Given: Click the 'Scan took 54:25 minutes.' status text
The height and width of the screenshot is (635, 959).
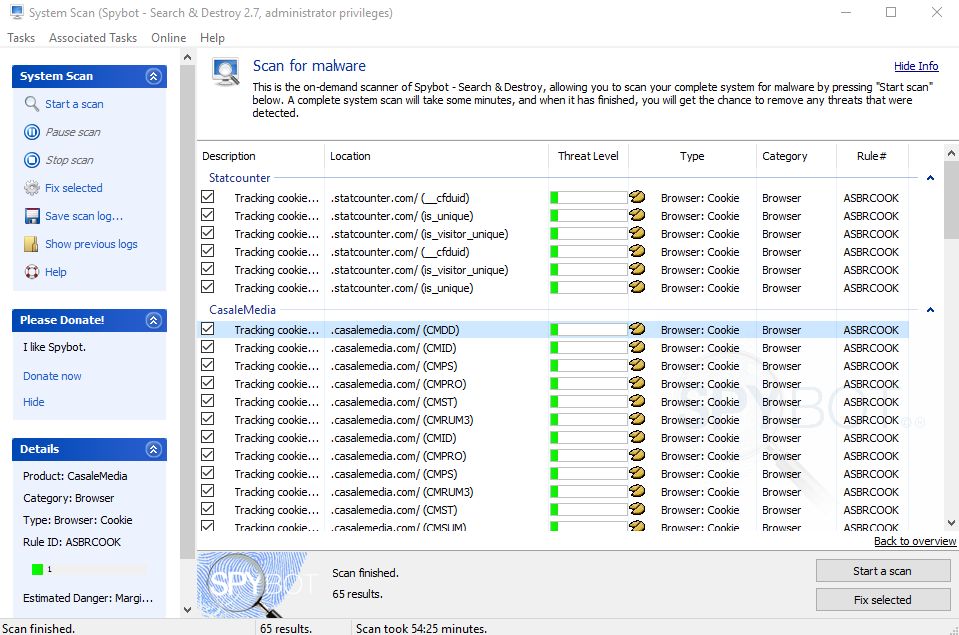Looking at the screenshot, I should [x=421, y=629].
